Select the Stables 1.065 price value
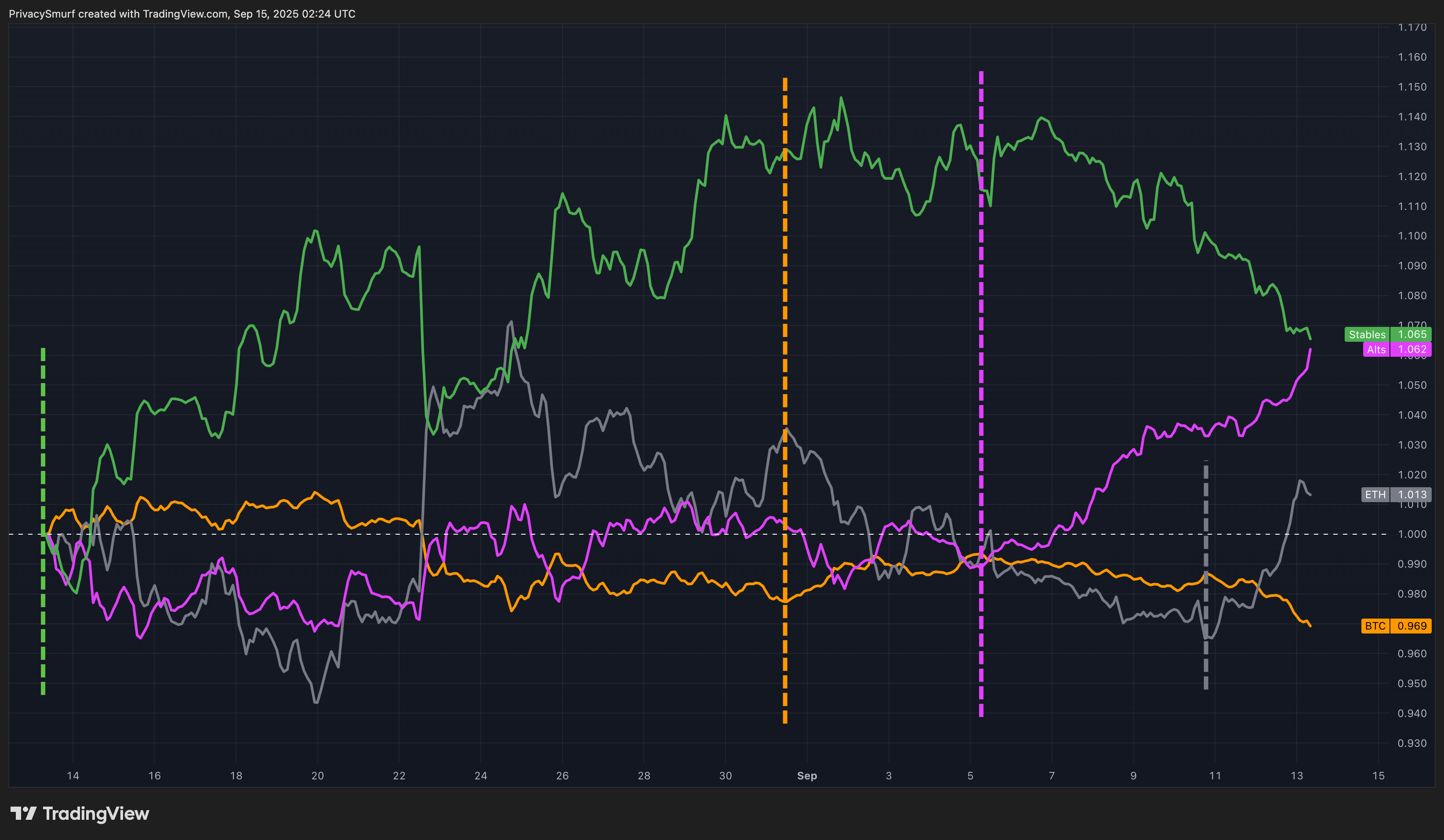The width and height of the screenshot is (1444, 840). 1412,335
